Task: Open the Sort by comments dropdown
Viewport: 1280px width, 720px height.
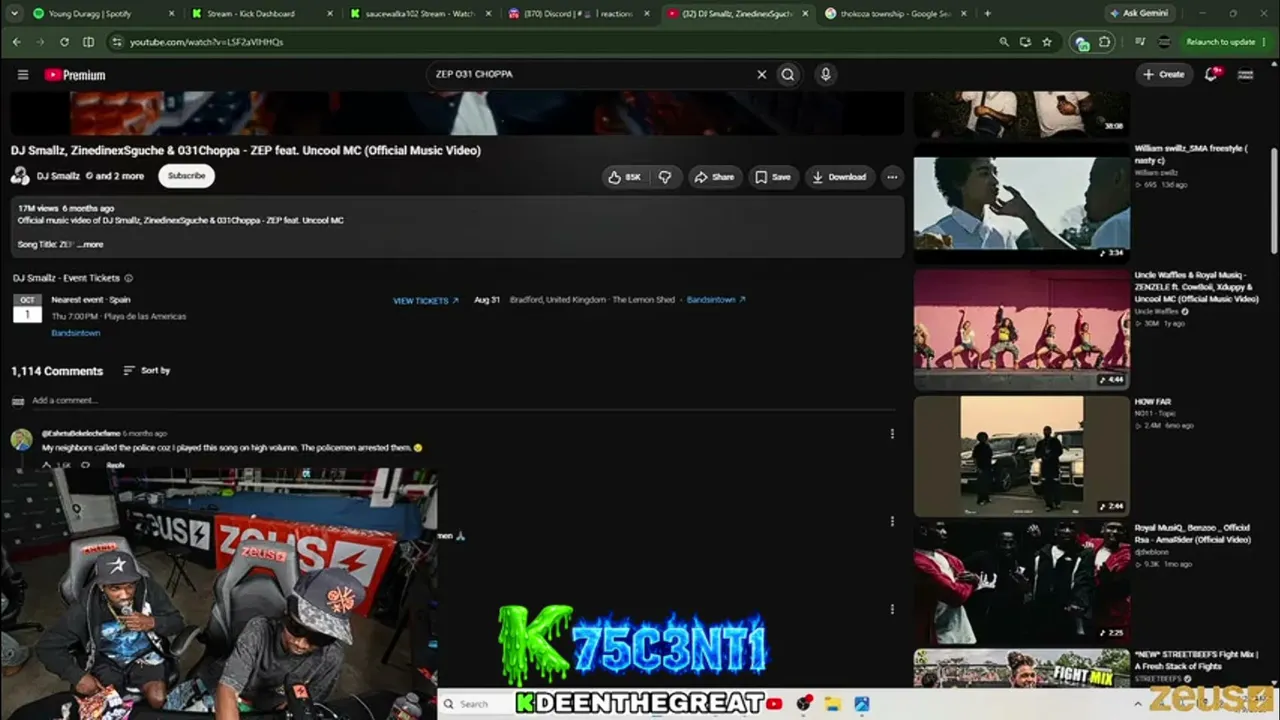Action: pyautogui.click(x=146, y=371)
